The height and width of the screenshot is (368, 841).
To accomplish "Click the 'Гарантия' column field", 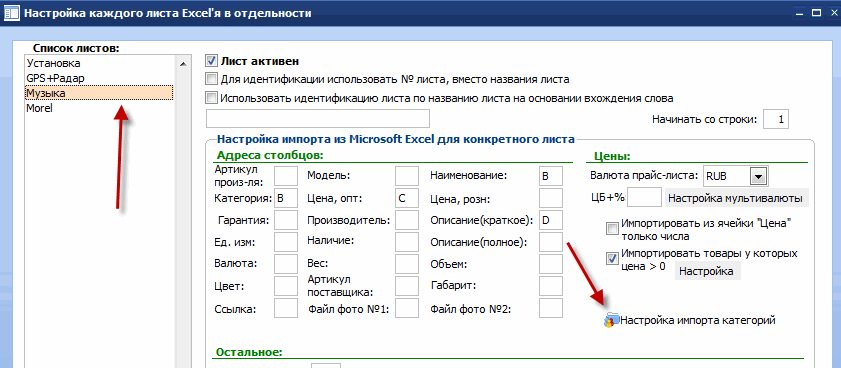I will 285,220.
